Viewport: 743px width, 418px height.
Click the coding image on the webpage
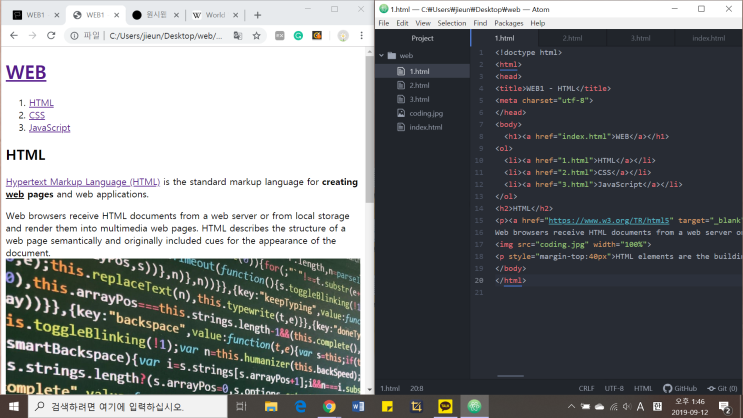click(x=183, y=326)
